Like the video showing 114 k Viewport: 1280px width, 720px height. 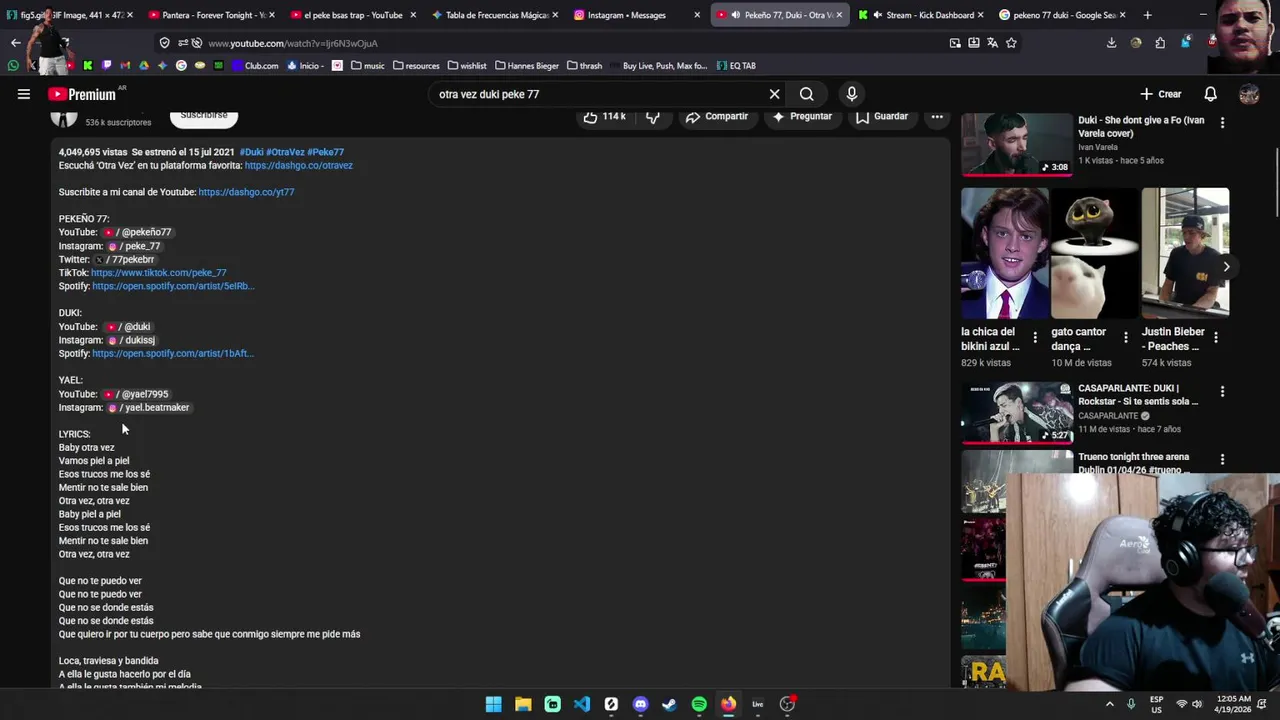pos(604,117)
